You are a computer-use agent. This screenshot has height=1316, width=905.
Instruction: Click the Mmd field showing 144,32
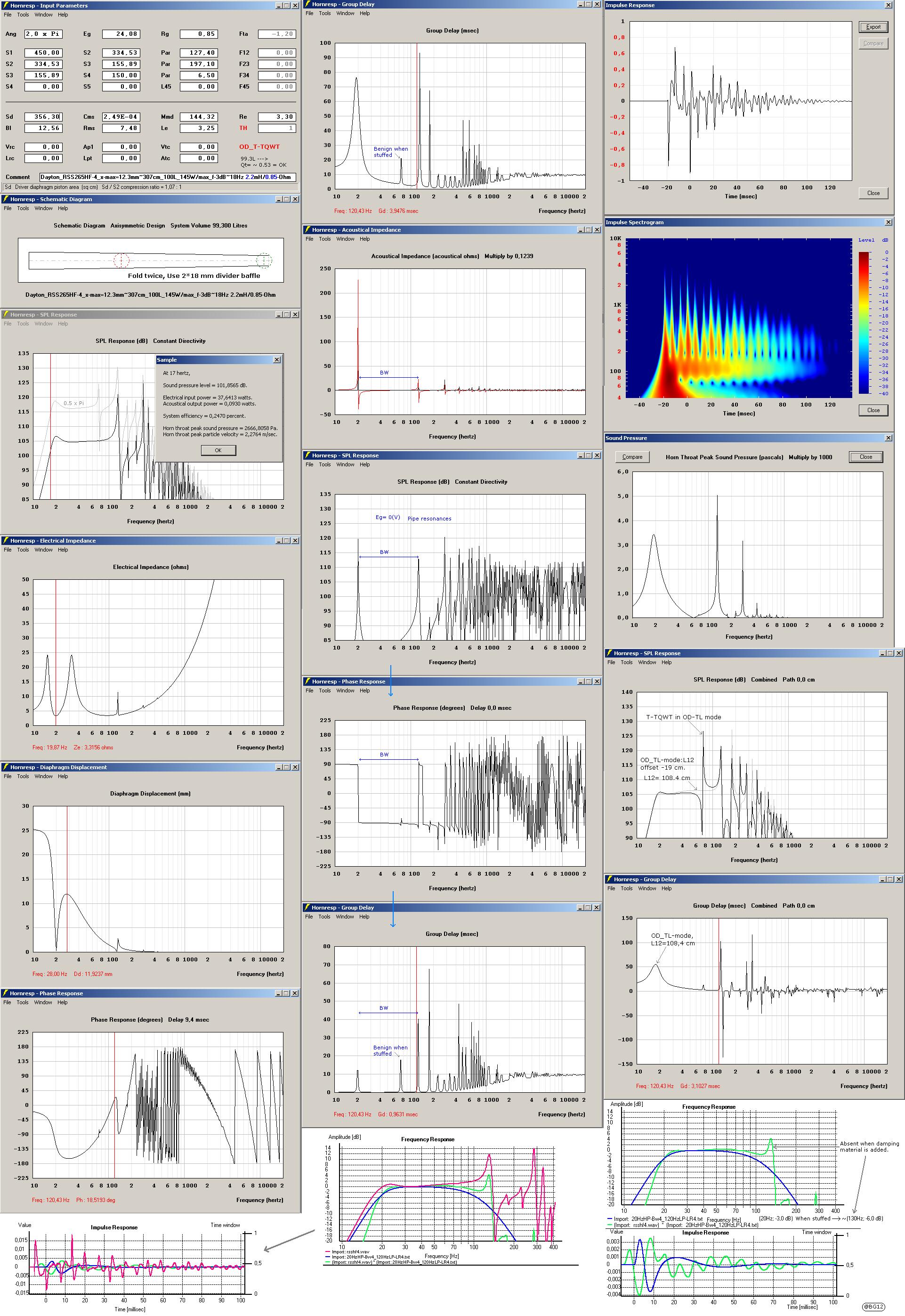(199, 117)
